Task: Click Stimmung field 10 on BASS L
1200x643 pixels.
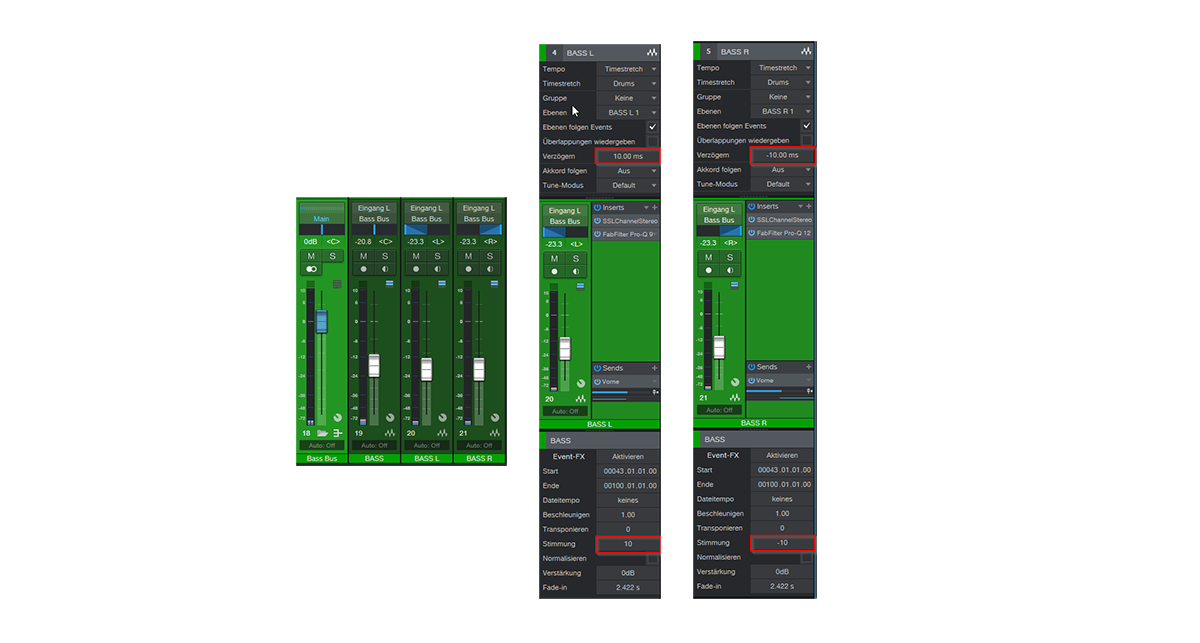Action: point(628,544)
